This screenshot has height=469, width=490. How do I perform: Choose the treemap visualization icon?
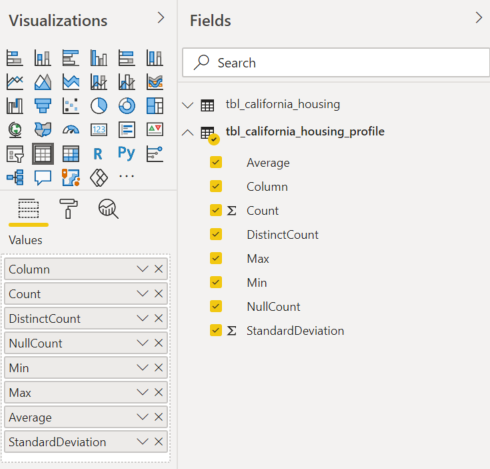[155, 106]
